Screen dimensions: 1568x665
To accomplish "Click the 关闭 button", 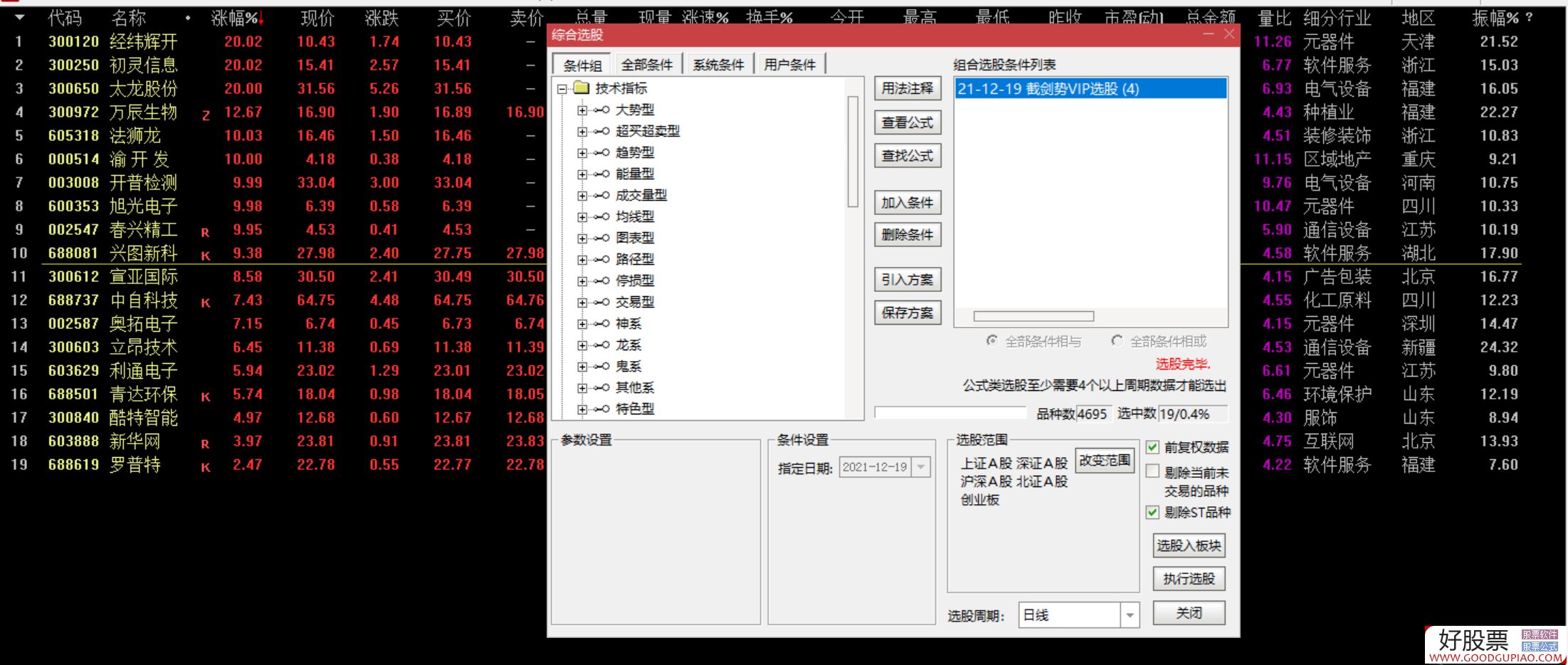I will point(1189,612).
